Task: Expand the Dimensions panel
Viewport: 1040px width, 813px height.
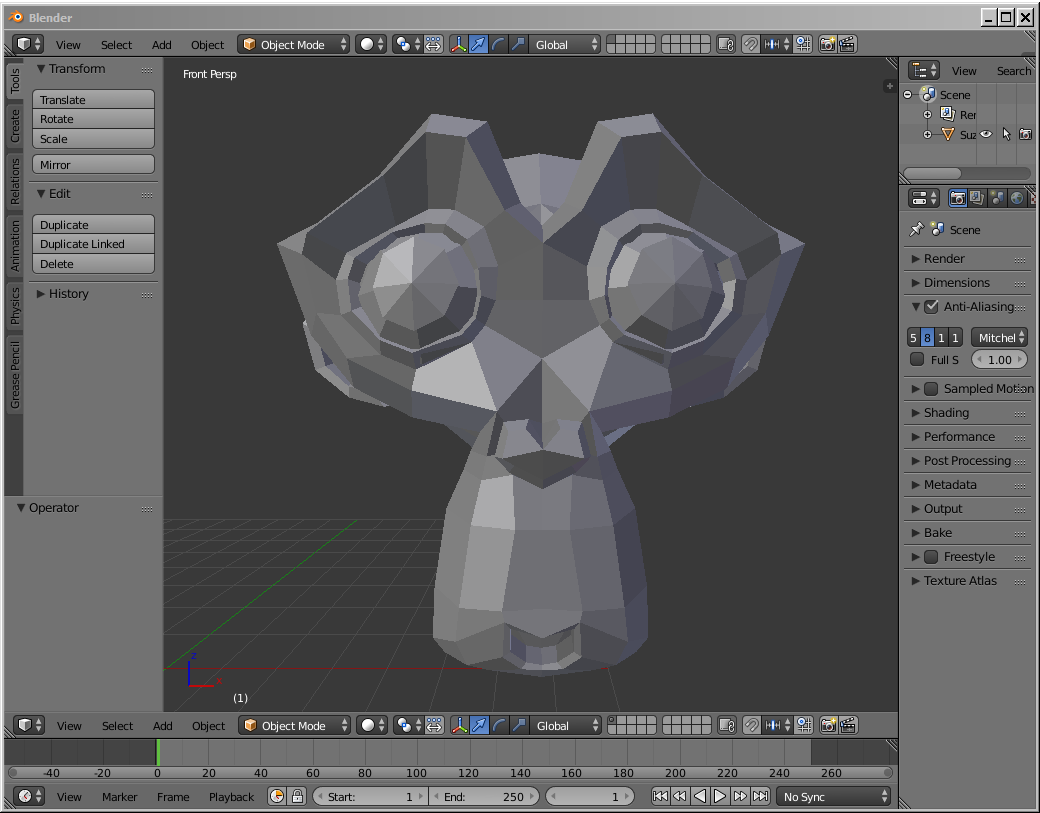Action: [x=956, y=283]
